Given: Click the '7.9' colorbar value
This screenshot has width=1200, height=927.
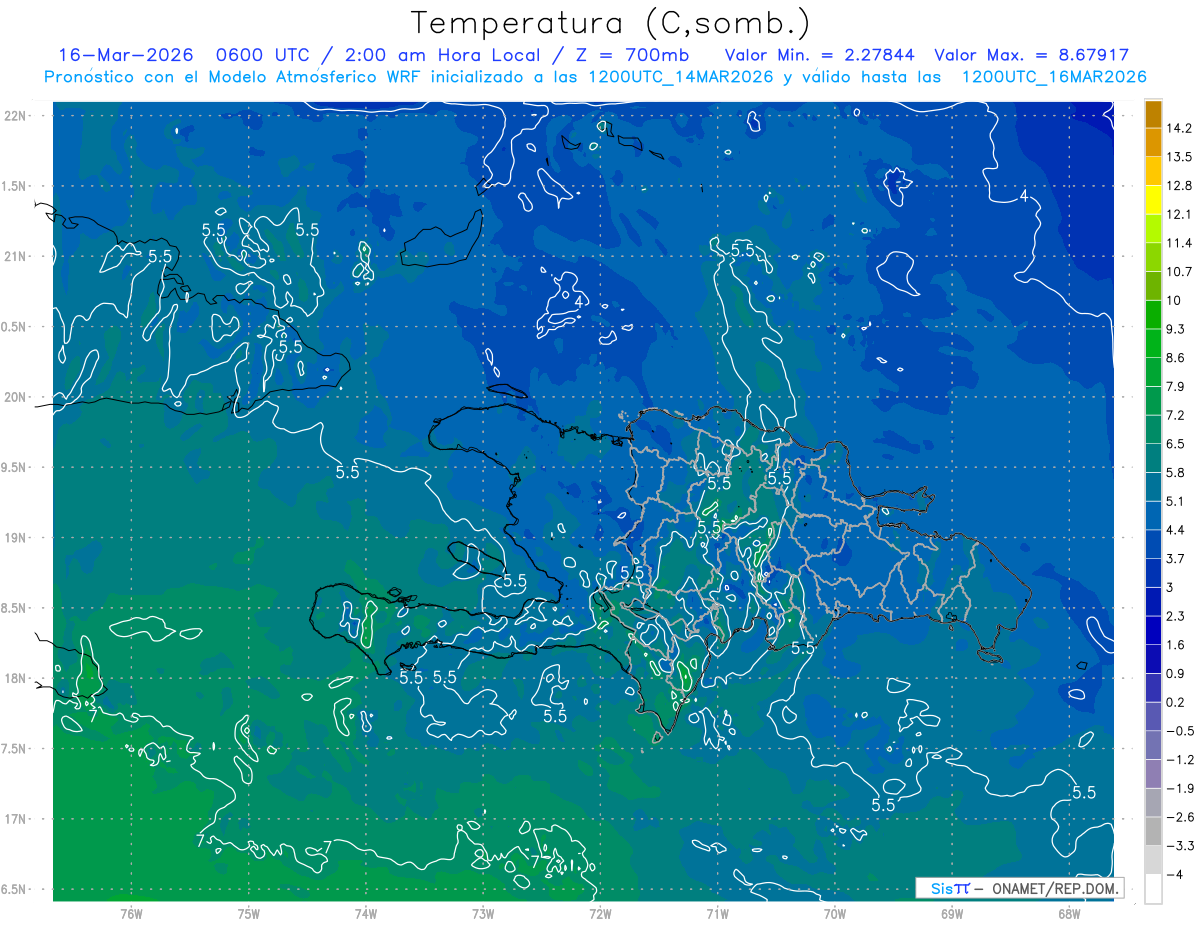Looking at the screenshot, I should (x=1176, y=387).
